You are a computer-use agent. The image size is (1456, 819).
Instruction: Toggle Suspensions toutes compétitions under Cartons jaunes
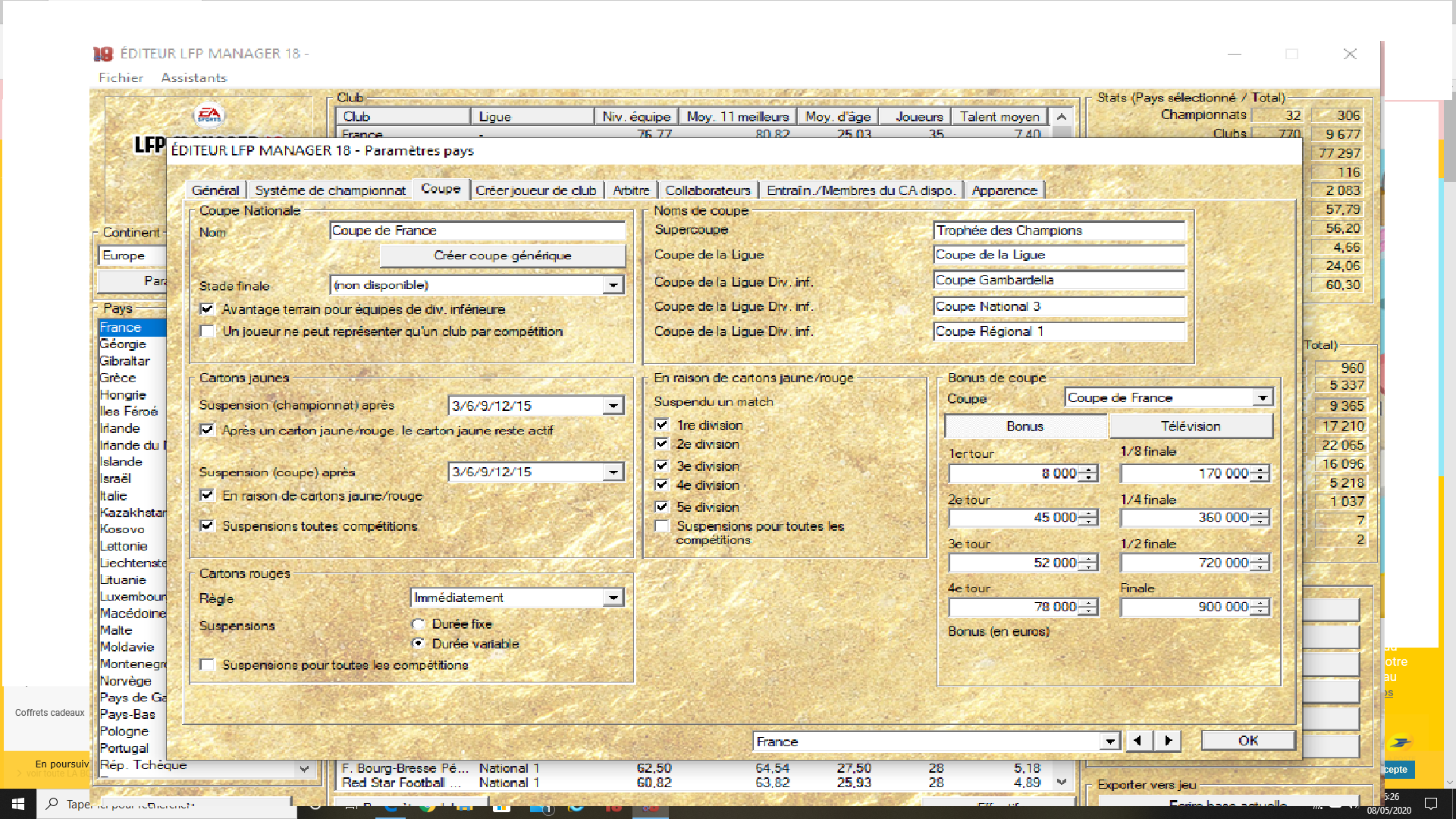click(x=207, y=526)
